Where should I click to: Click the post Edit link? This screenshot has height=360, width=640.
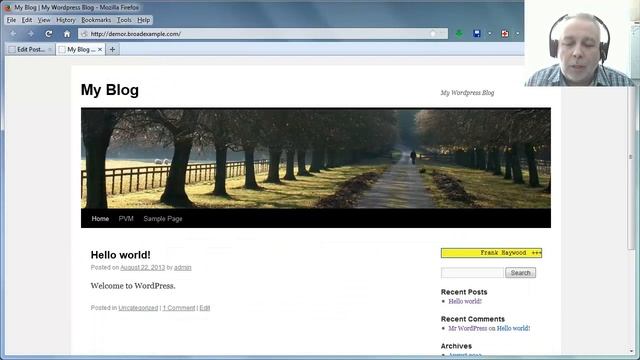[x=205, y=308]
